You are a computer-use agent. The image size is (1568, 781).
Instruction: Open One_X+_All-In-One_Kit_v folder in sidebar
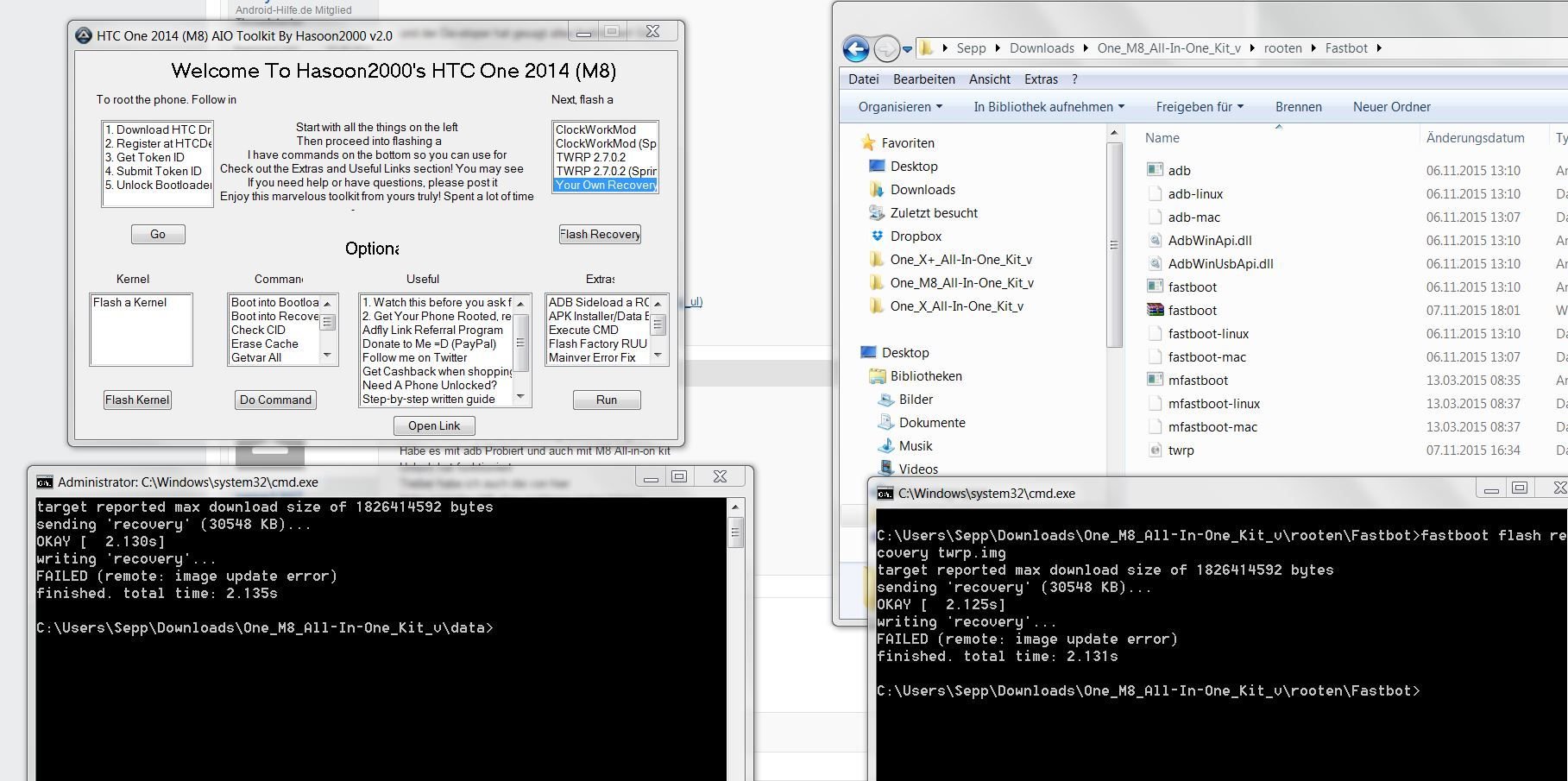click(950, 259)
